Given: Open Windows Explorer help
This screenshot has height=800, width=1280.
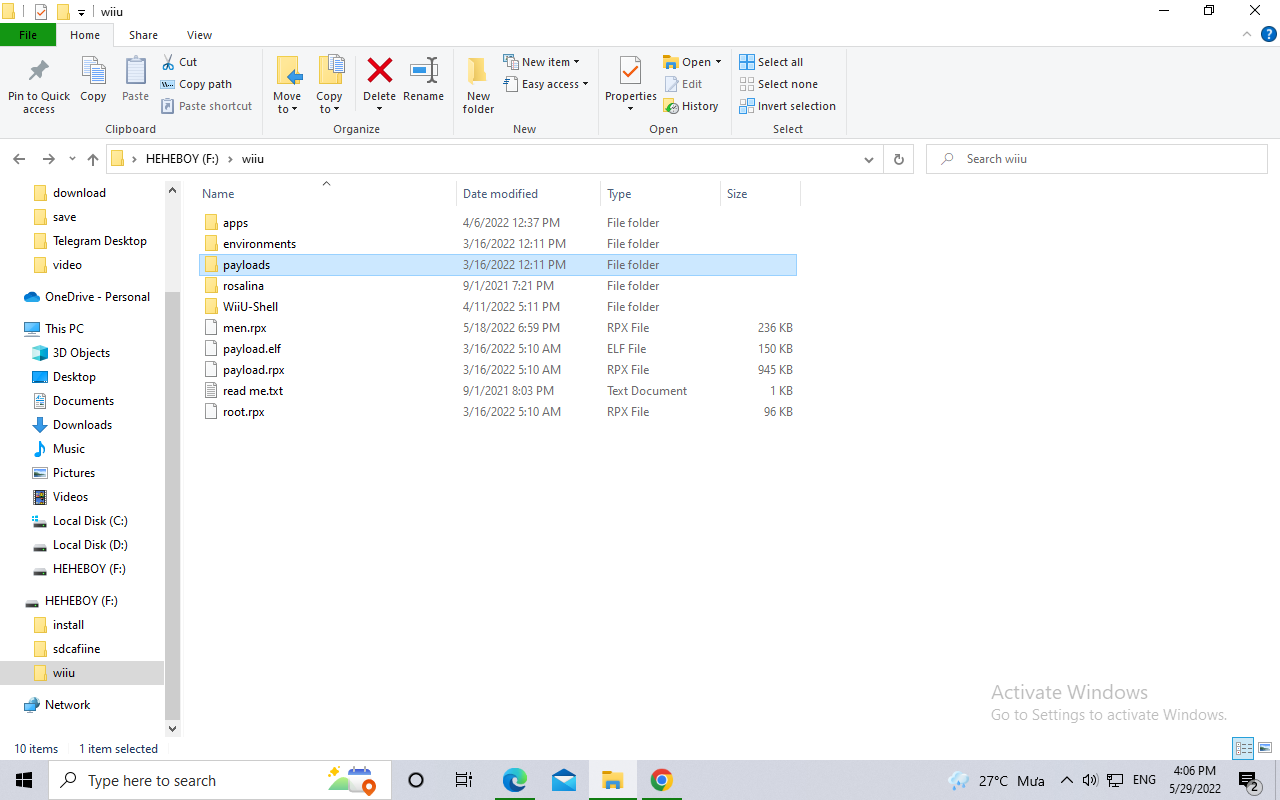Looking at the screenshot, I should (1269, 34).
